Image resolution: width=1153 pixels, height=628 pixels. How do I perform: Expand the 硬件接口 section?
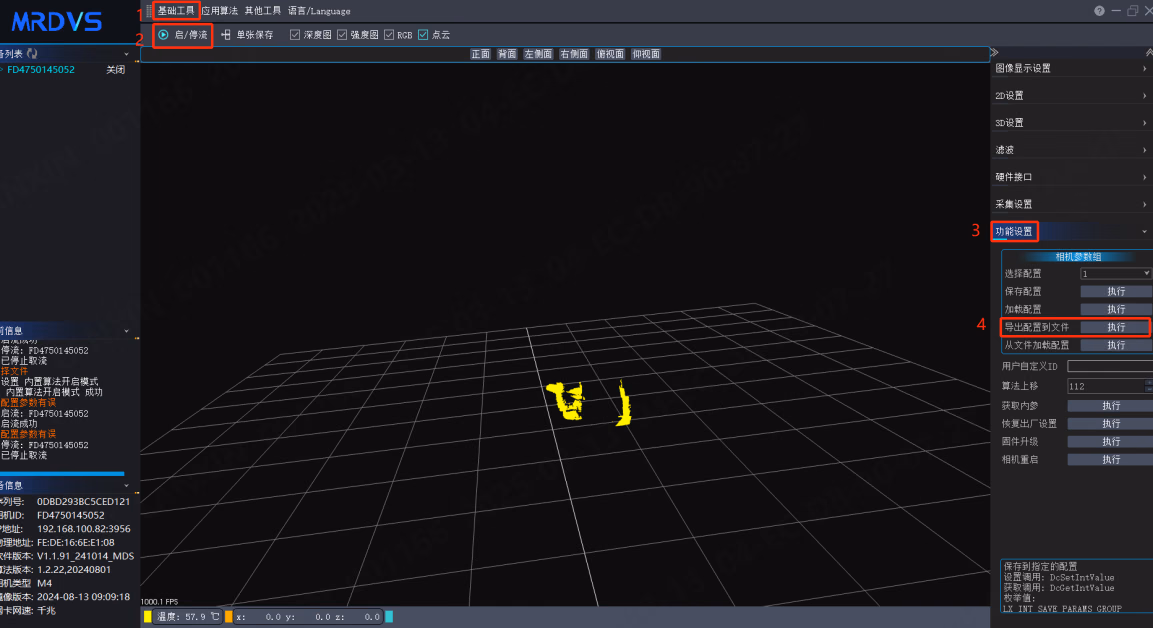point(1071,177)
